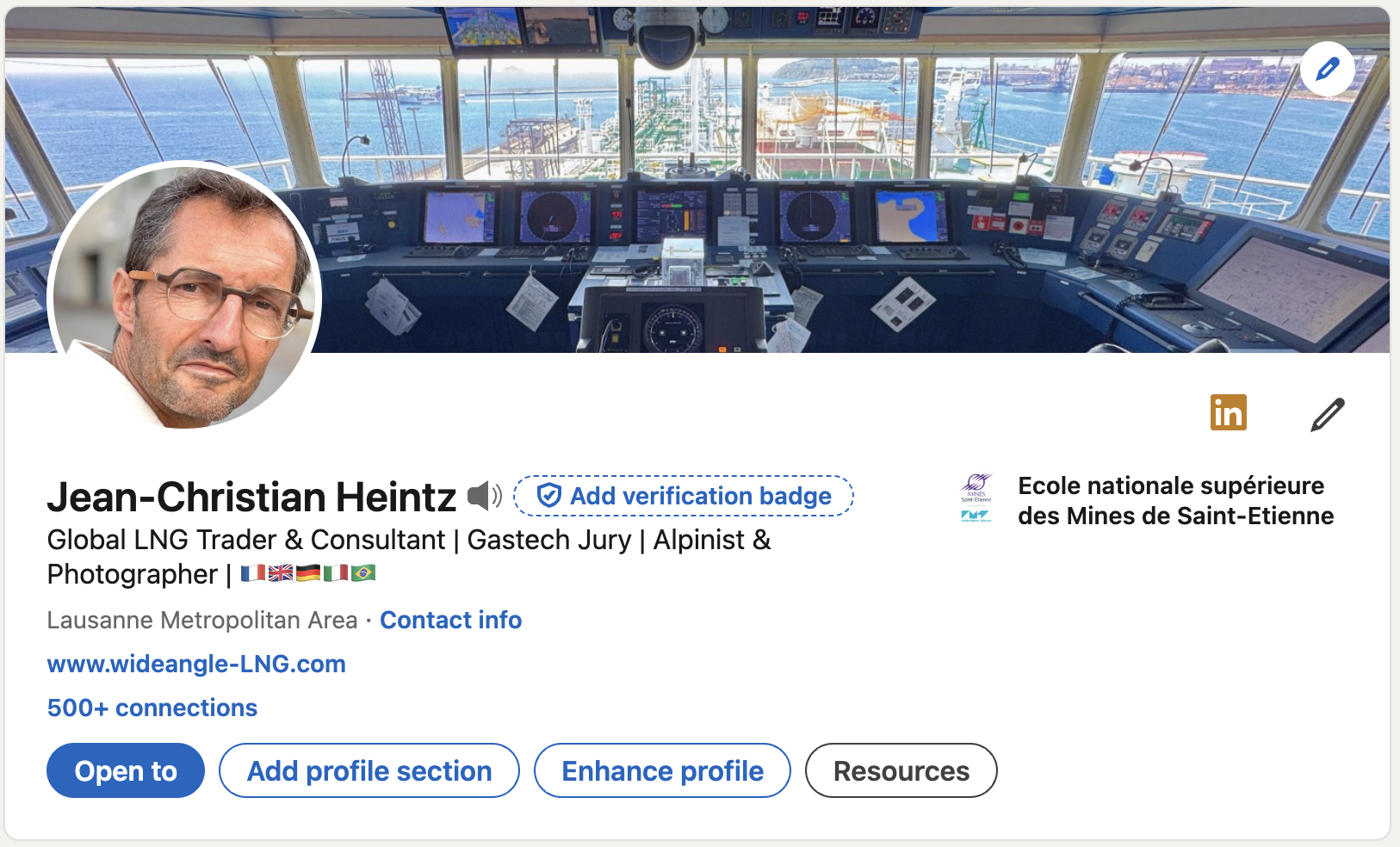Viewport: 1400px width, 847px height.
Task: Open Ecole nationale supérieure des Mines link
Action: [1175, 500]
